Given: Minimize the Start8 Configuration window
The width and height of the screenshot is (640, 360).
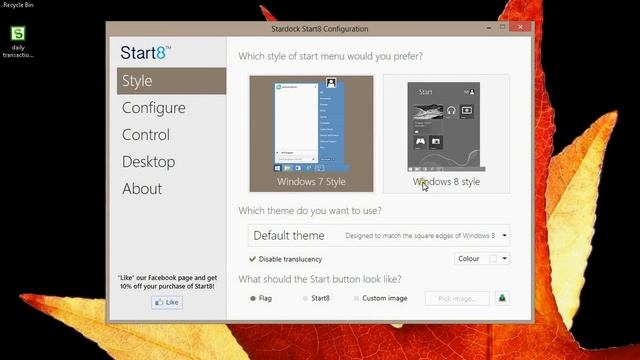Looking at the screenshot, I should coord(489,28).
